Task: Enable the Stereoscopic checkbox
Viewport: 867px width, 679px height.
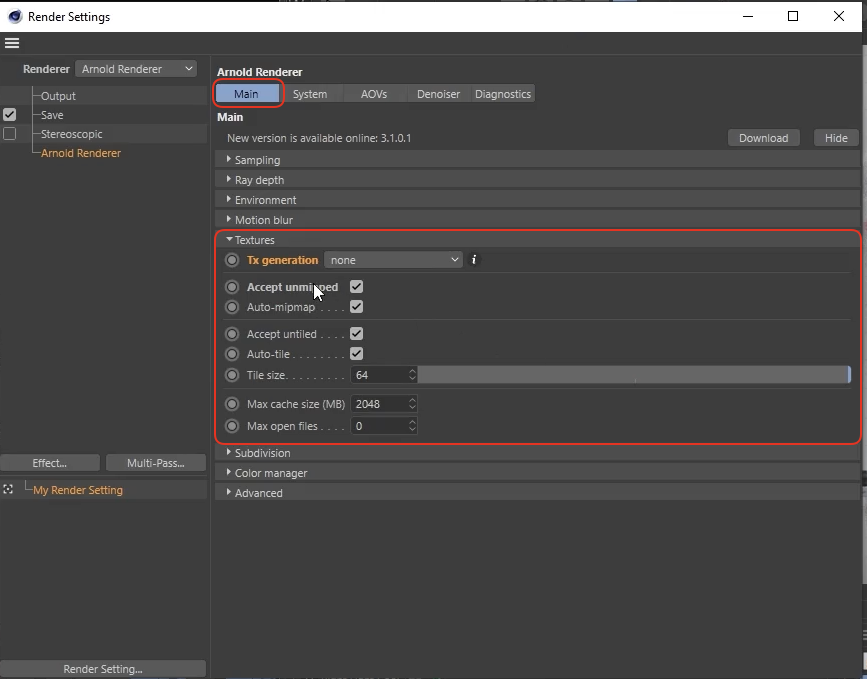Action: [x=9, y=134]
